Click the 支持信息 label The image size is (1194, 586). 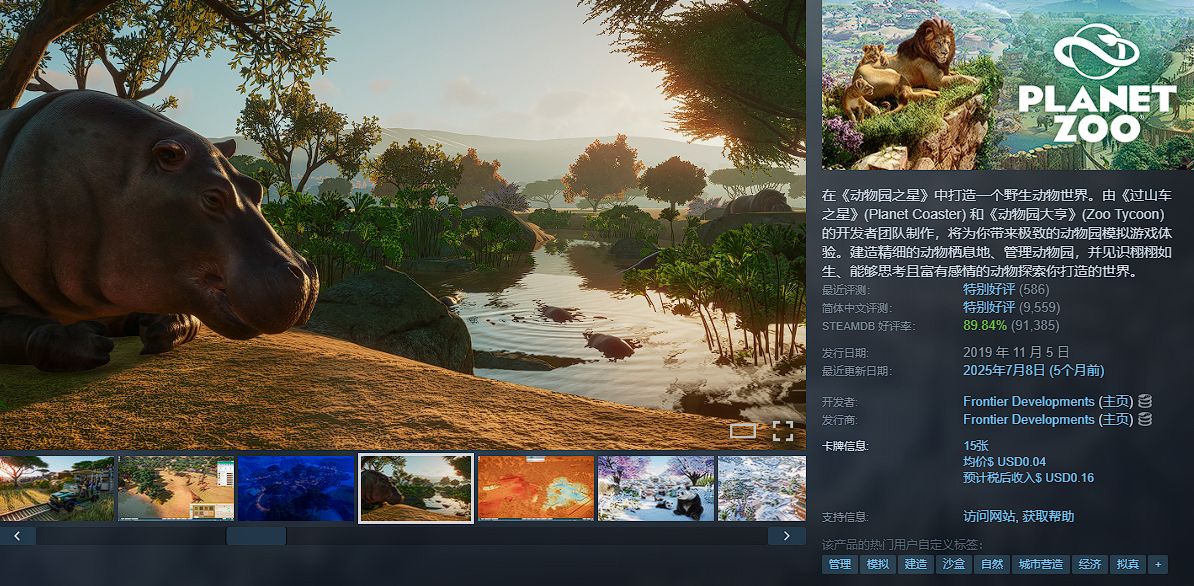tap(846, 517)
